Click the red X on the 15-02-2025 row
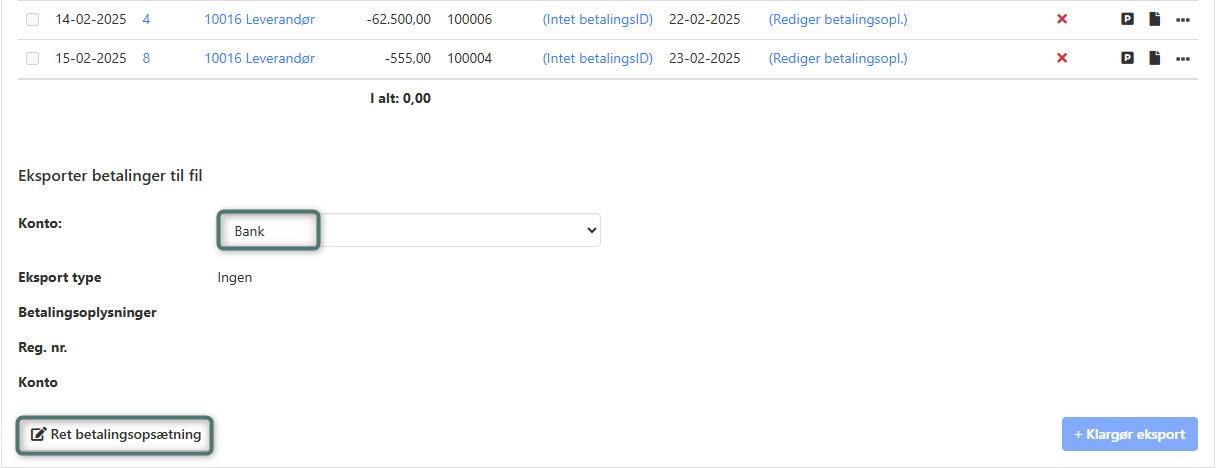Viewport: 1219px width, 468px height. (1062, 58)
